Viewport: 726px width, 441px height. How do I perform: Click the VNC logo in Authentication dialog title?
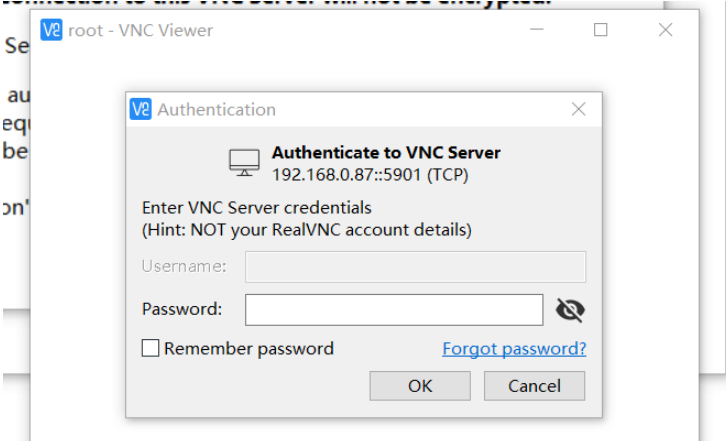141,109
